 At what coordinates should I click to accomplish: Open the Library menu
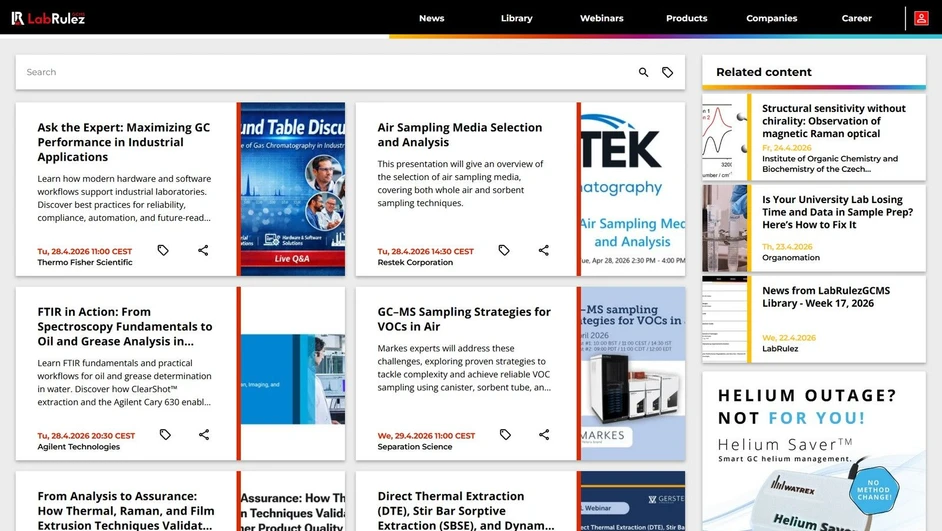[517, 18]
